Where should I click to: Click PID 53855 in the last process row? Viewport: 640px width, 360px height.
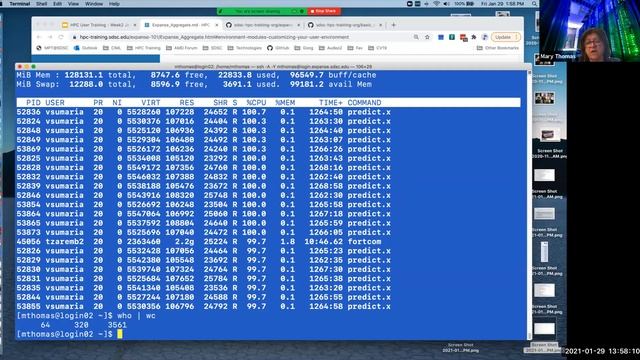(28, 307)
